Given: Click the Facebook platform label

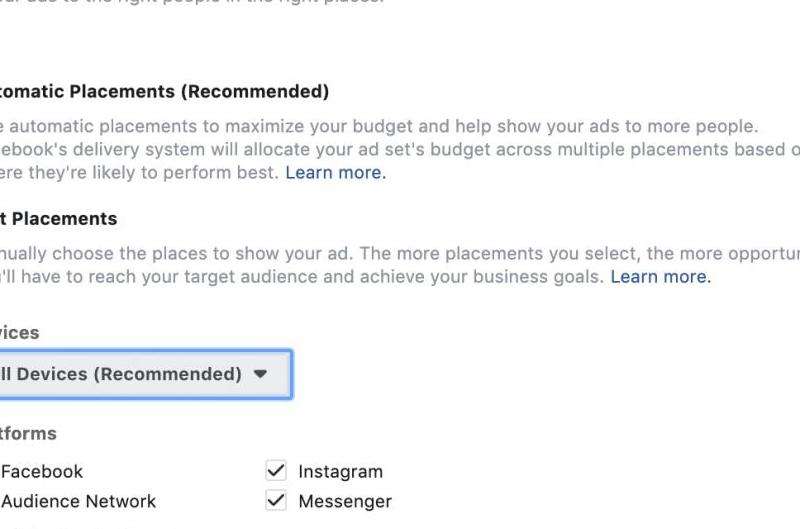Looking at the screenshot, I should [42, 471].
